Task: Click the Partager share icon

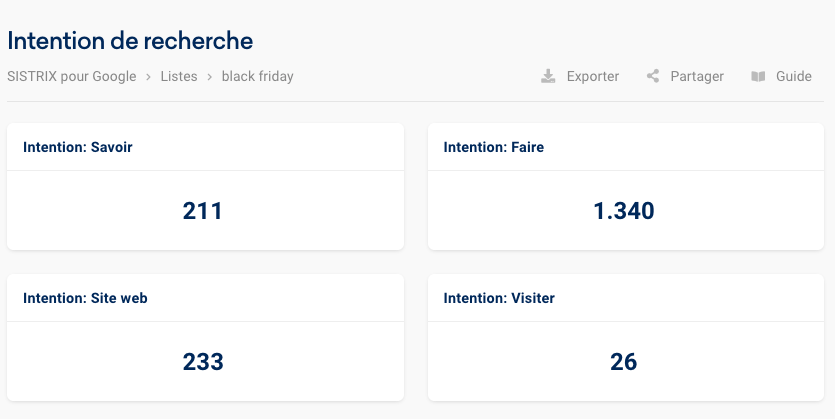Action: point(653,76)
